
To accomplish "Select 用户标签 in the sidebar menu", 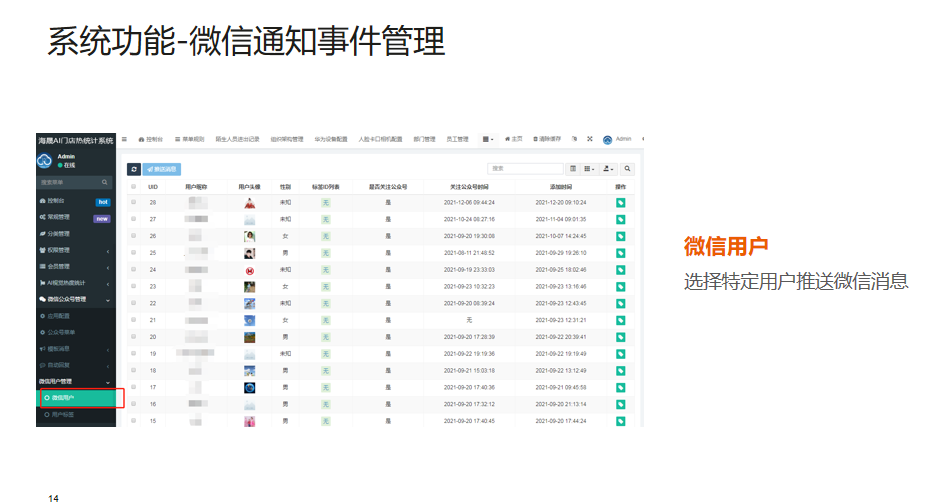I will pos(62,414).
